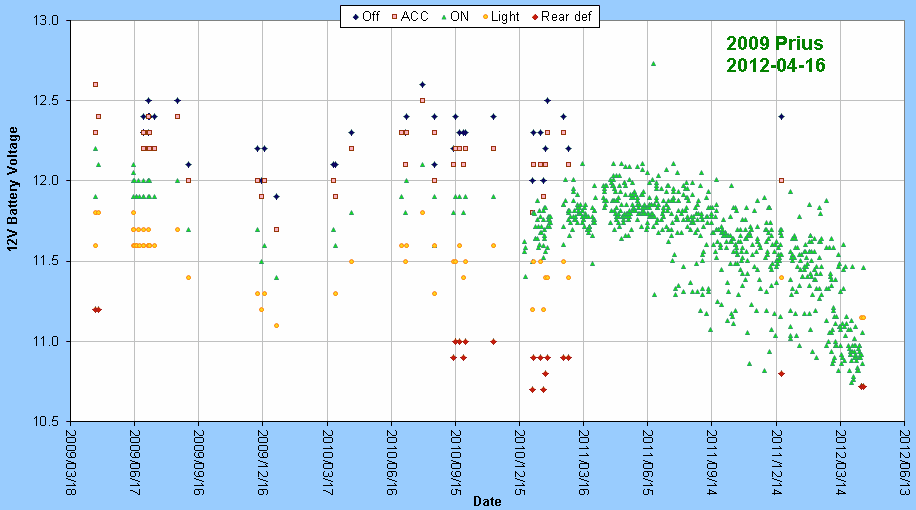Click the 2012/03/14 x-axis date label
Image resolution: width=916 pixels, height=510 pixels.
(841, 463)
